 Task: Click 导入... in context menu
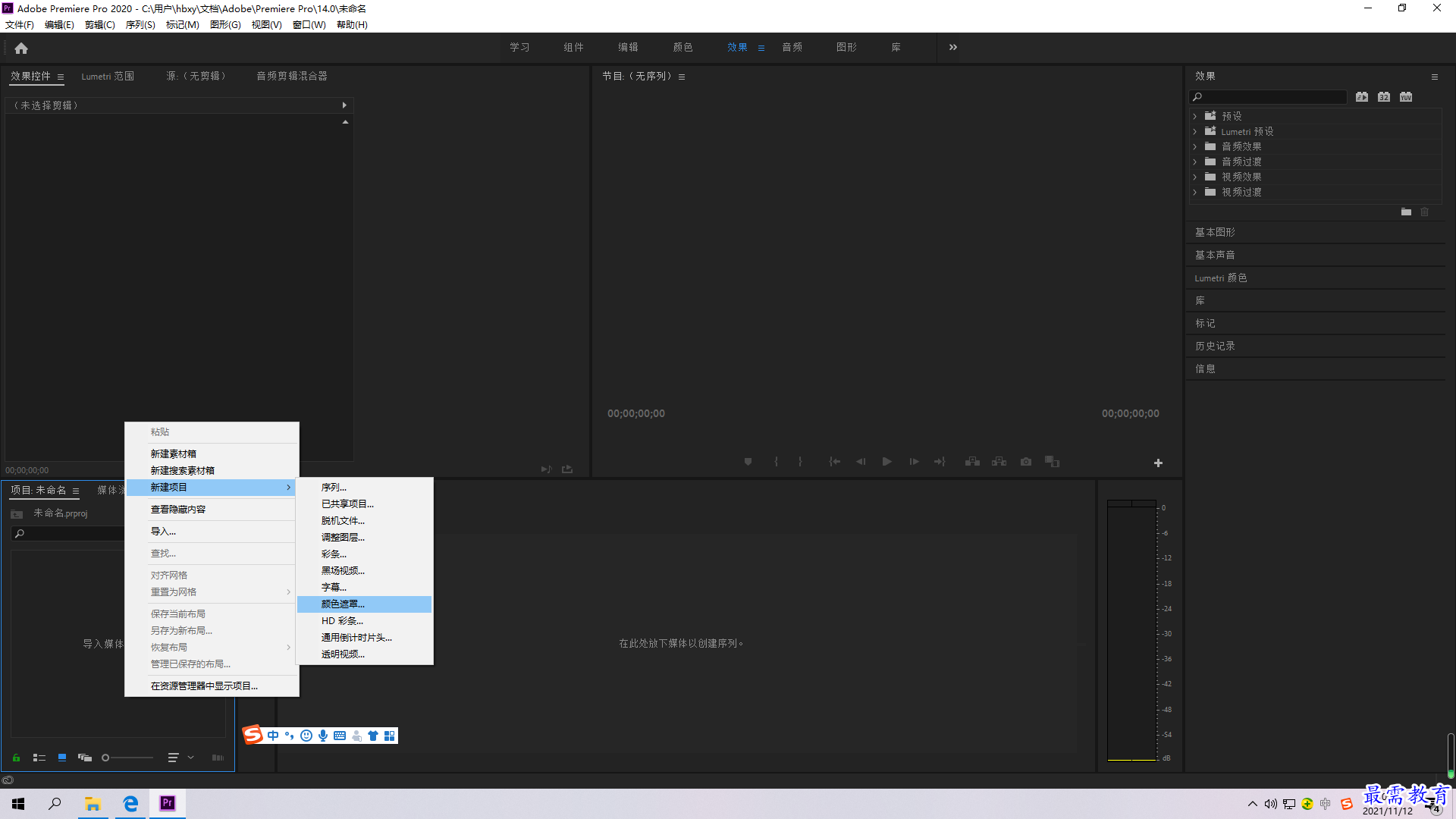pyautogui.click(x=212, y=532)
